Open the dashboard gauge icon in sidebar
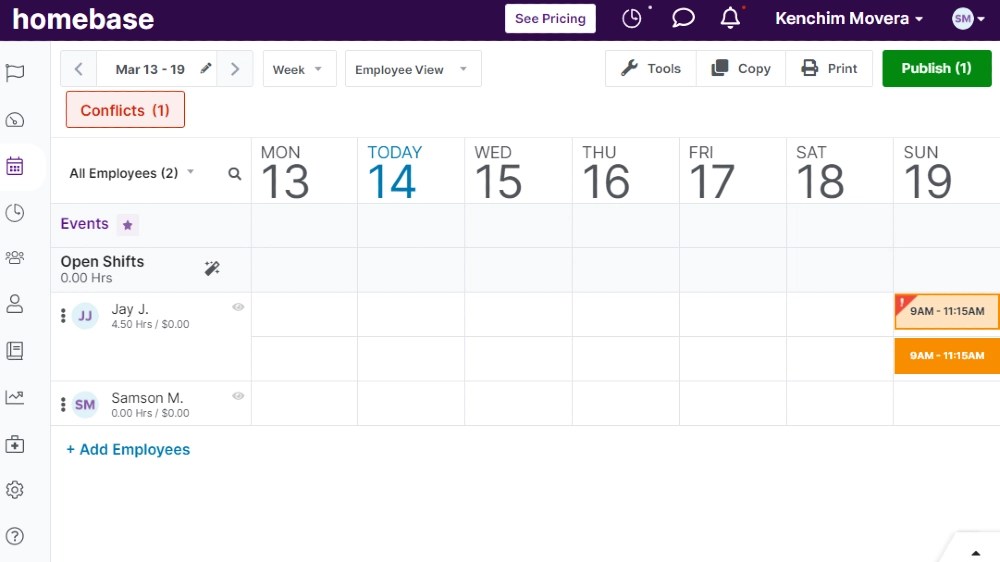This screenshot has height=562, width=1000. point(15,120)
